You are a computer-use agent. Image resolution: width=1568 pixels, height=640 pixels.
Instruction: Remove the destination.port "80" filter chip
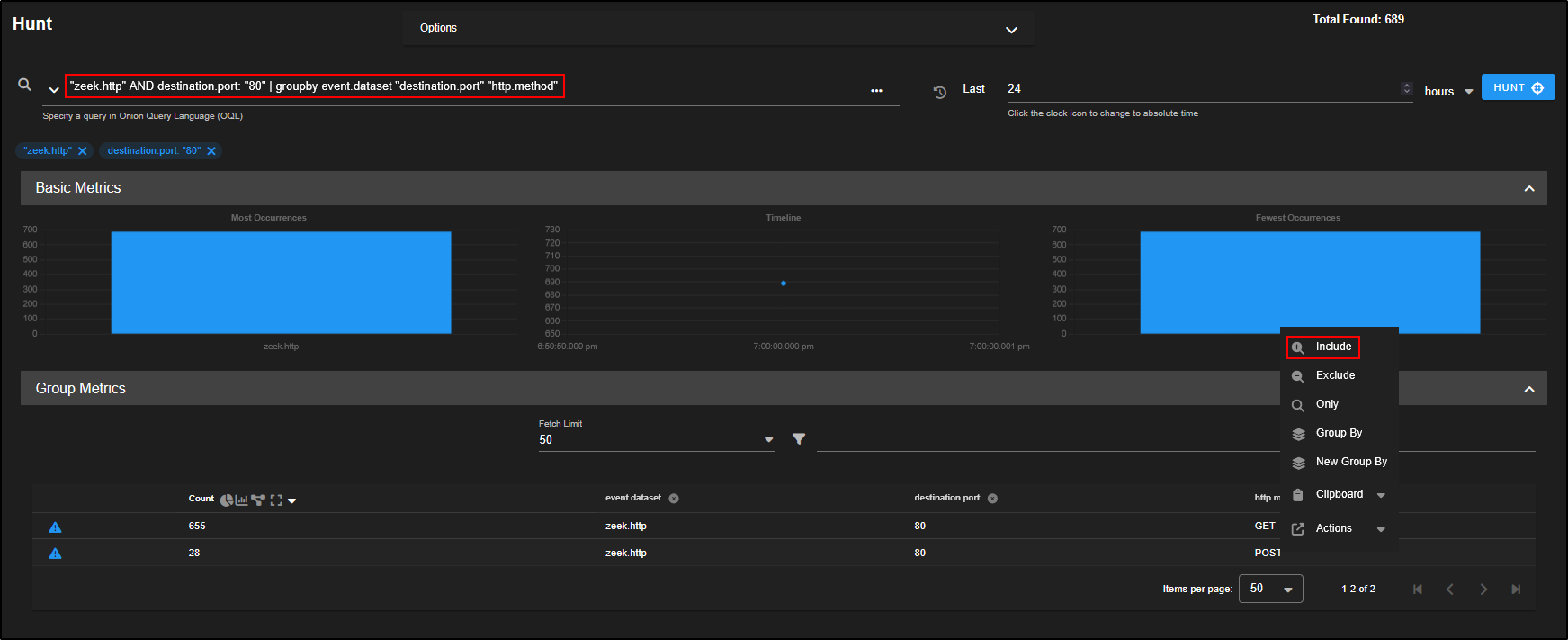pos(211,151)
